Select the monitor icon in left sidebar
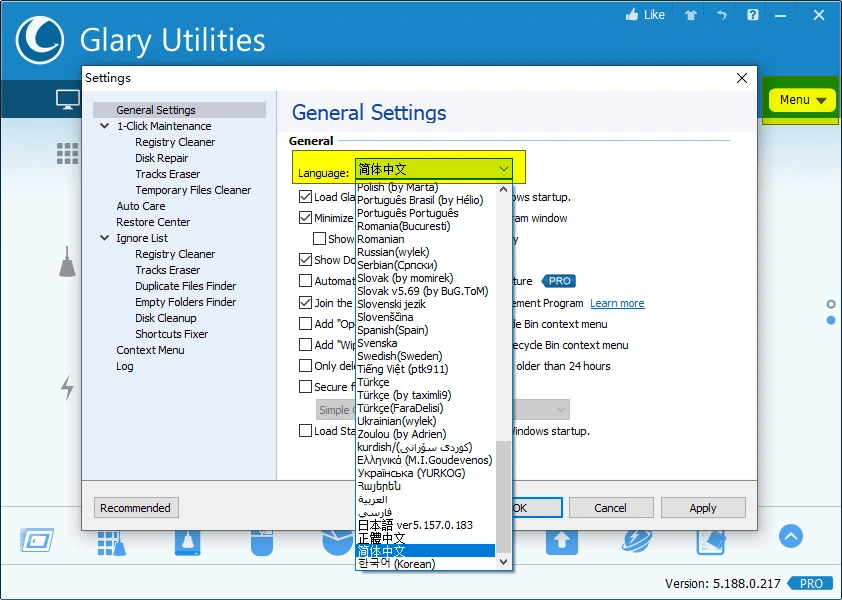This screenshot has width=842, height=600. point(68,99)
